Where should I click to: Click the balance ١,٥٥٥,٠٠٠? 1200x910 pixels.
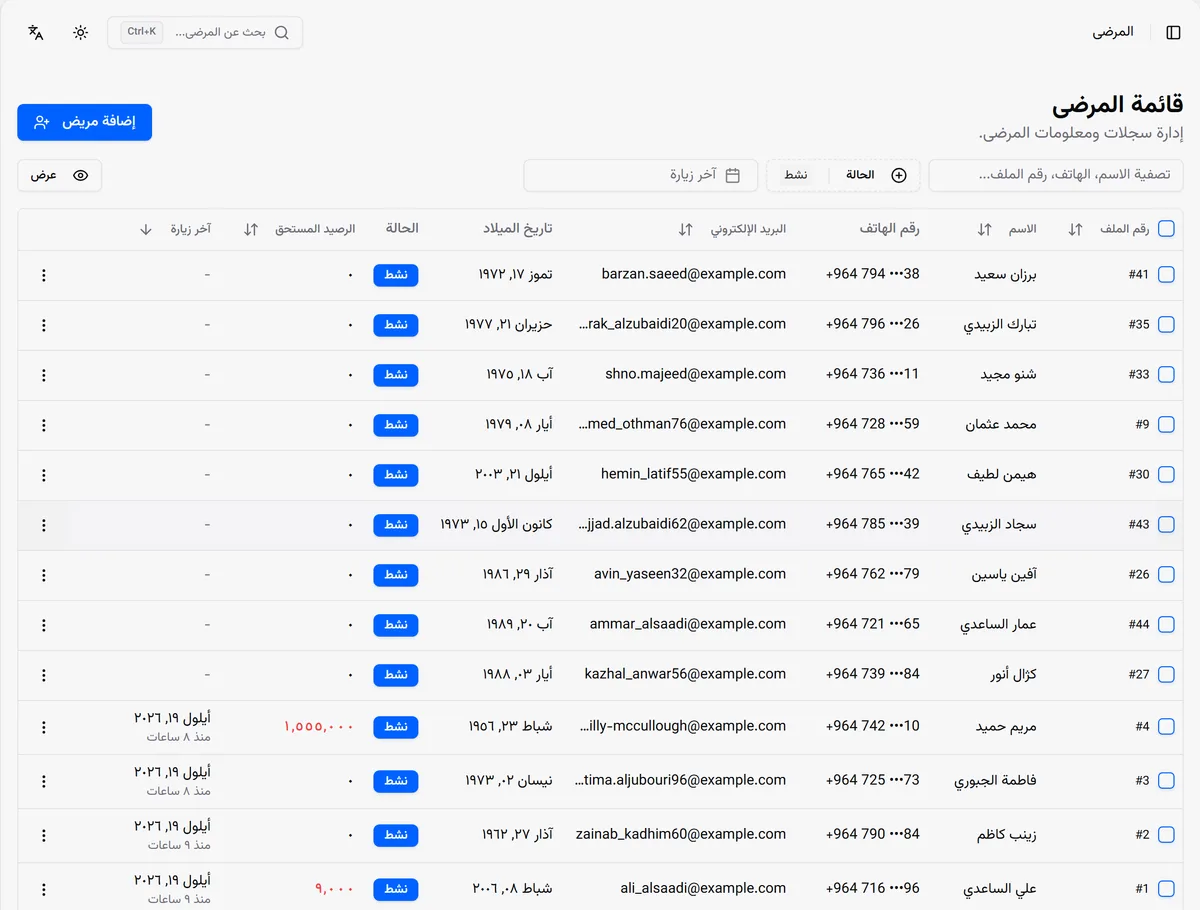(319, 726)
